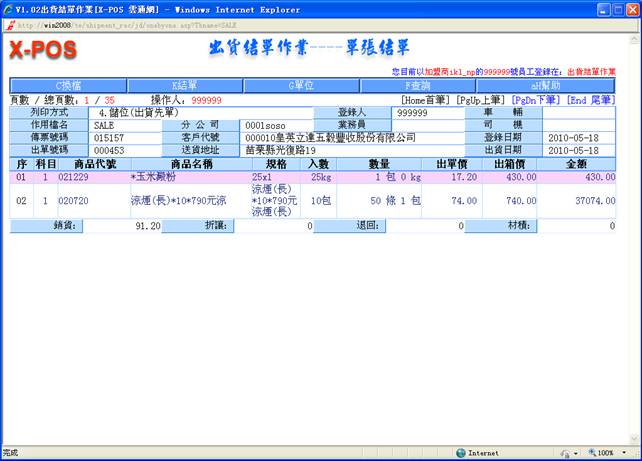Click the 客戶代號 customer code value
Viewport: 642px width, 461px height.
pos(330,137)
